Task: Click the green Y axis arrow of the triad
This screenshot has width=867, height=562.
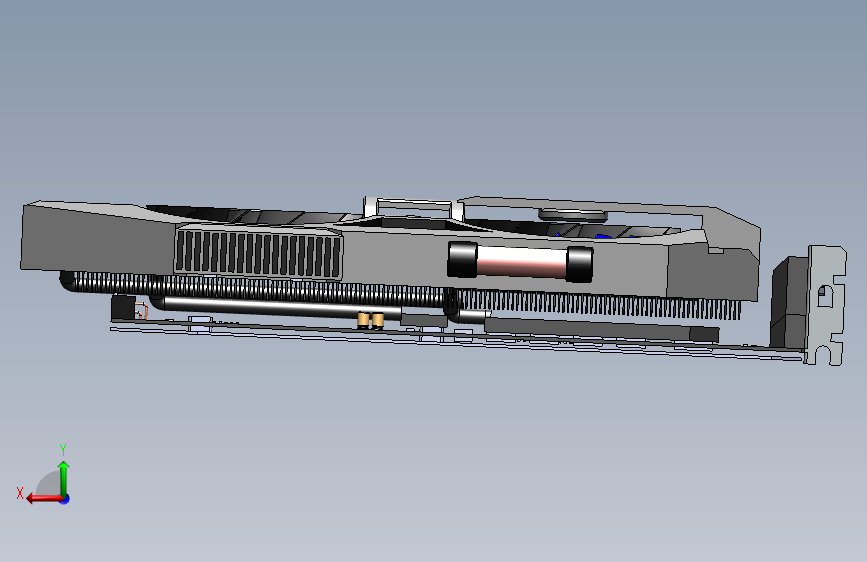Action: (x=64, y=478)
